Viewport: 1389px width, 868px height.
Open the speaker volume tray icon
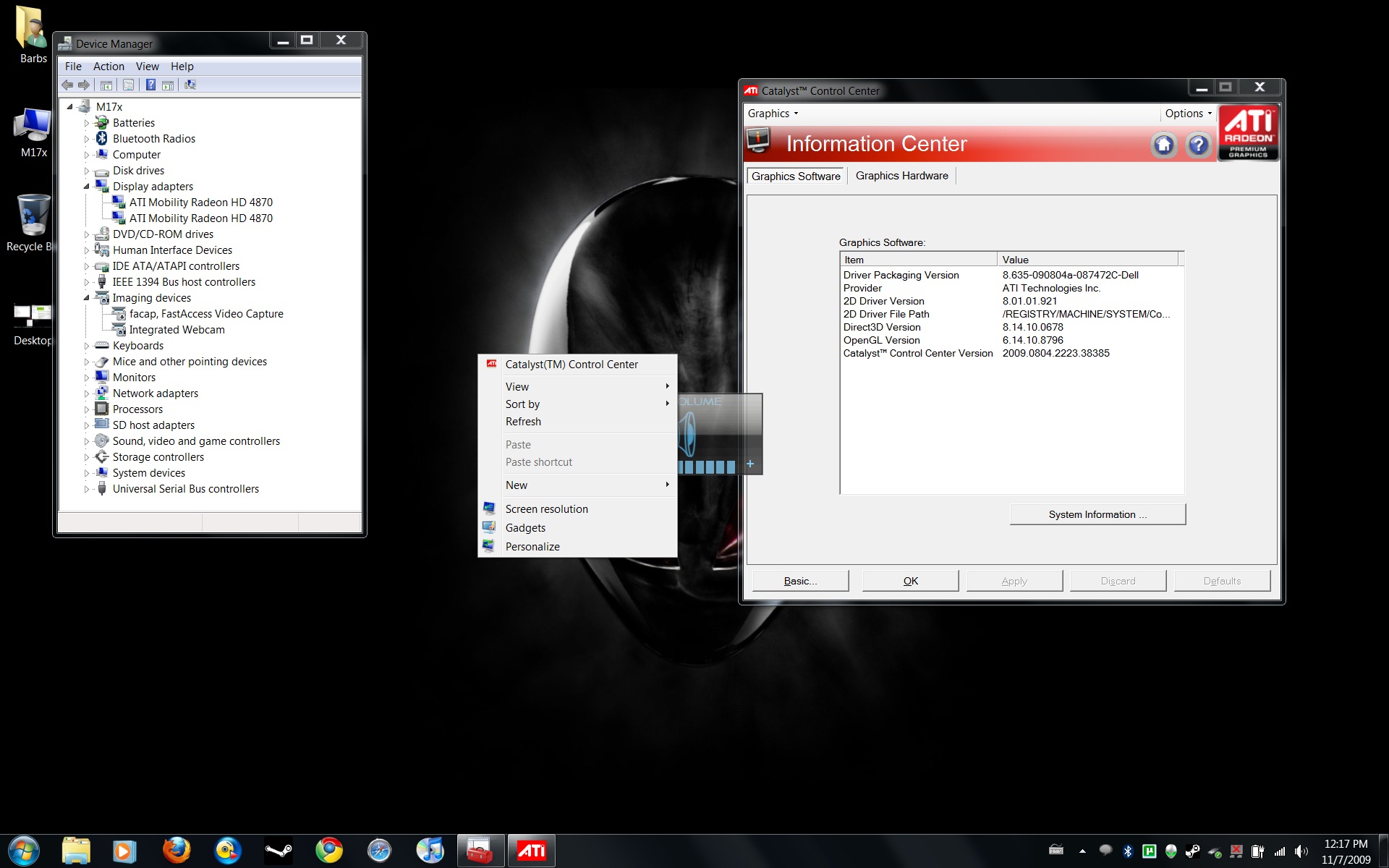click(1301, 851)
